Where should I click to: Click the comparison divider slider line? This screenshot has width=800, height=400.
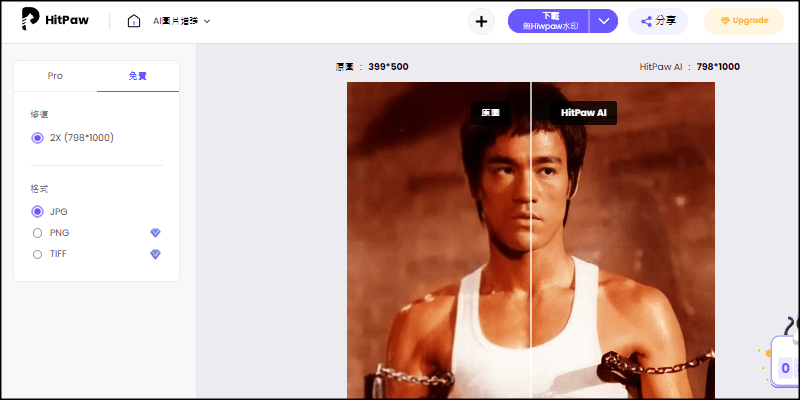coord(531,240)
